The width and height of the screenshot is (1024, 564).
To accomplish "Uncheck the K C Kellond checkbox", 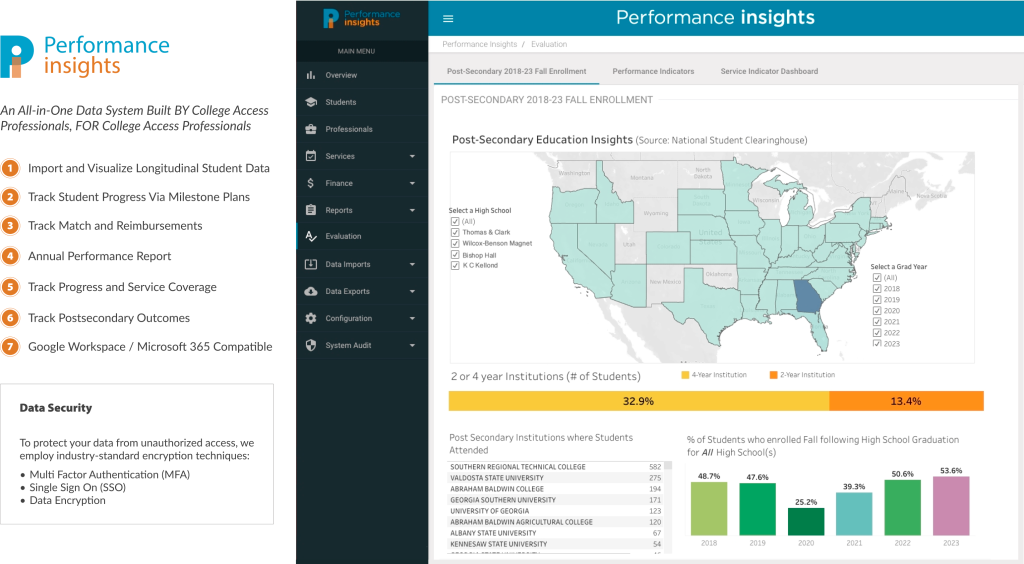I will [x=455, y=266].
